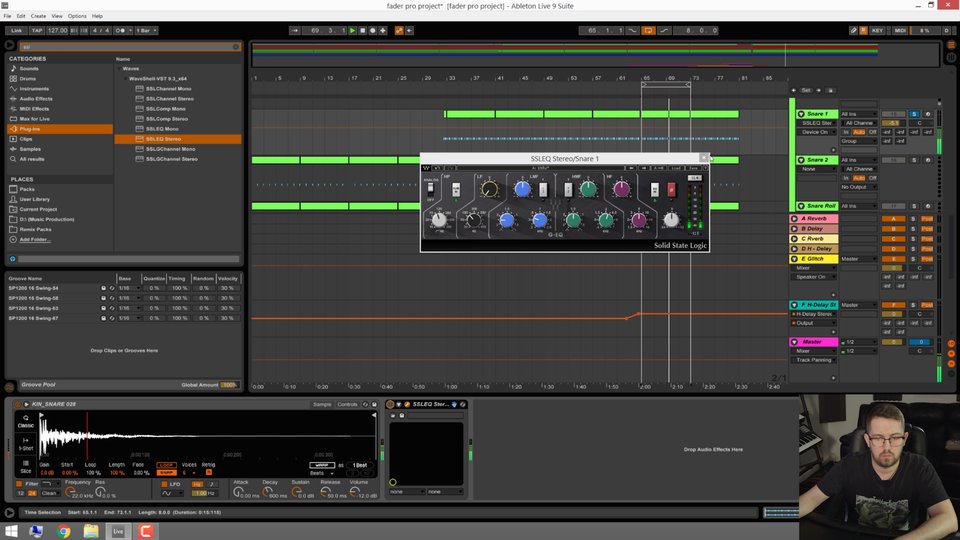This screenshot has height=540, width=960.
Task: Click the TAP tempo button
Action: click(37, 31)
